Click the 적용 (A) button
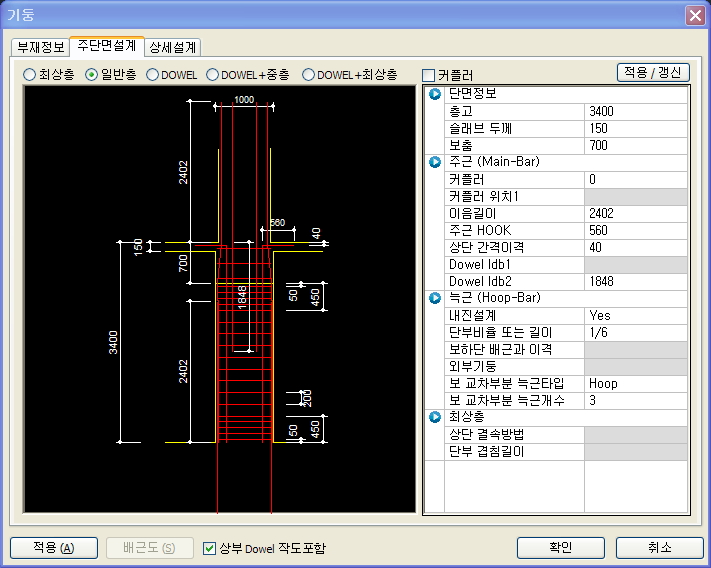The width and height of the screenshot is (711, 568). 54,548
